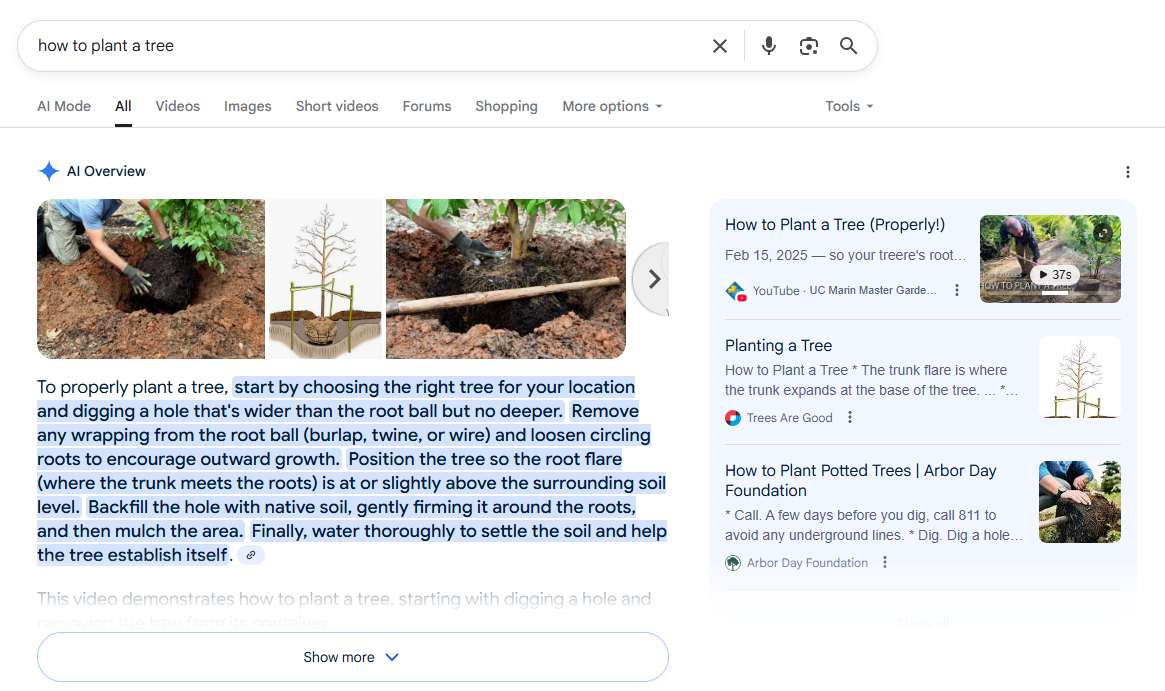Select the All results tab
Screen dimensions: 1165x691
click(x=123, y=106)
